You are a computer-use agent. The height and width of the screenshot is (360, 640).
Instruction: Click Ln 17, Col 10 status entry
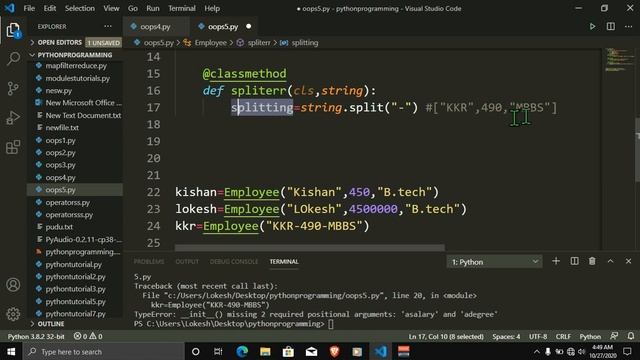[446, 336]
